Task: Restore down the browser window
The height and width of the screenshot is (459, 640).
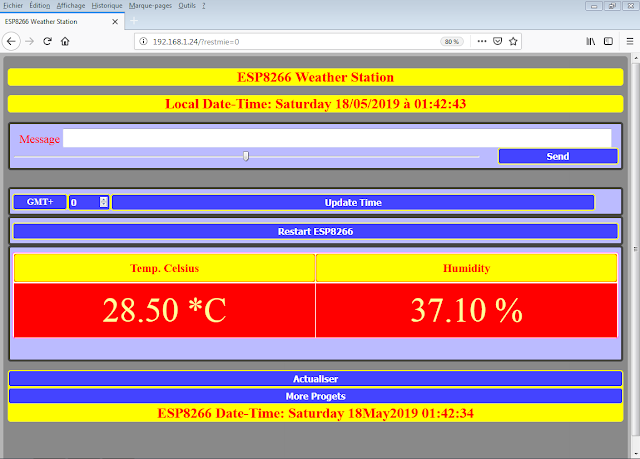Action: coord(612,6)
